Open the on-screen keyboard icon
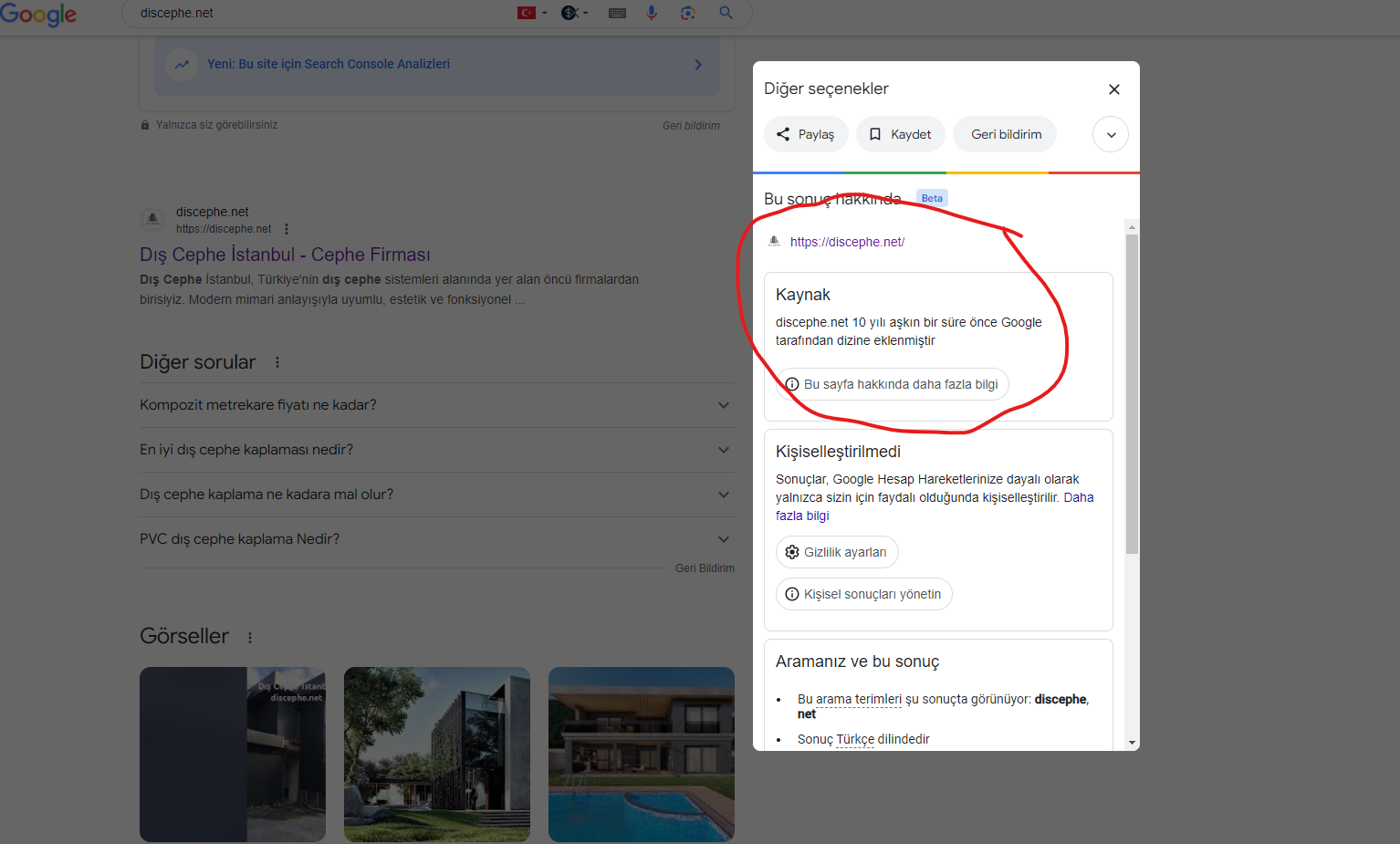The height and width of the screenshot is (844, 1400). coord(617,13)
